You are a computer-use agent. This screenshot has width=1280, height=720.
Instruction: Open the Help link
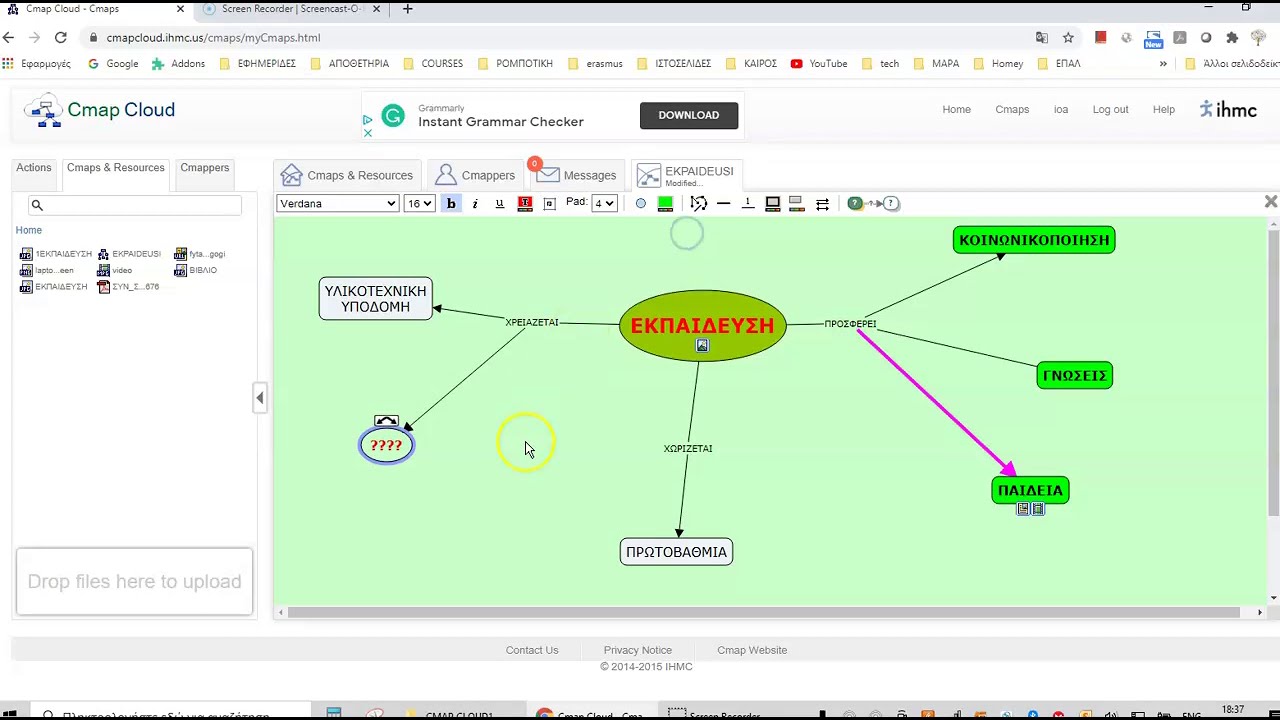(1164, 109)
